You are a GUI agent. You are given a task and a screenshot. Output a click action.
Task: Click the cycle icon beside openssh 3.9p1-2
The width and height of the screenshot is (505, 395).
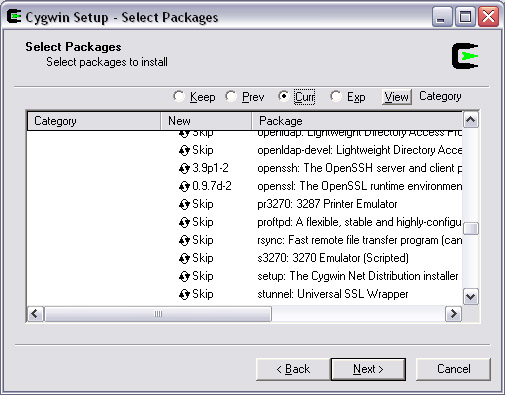point(184,169)
